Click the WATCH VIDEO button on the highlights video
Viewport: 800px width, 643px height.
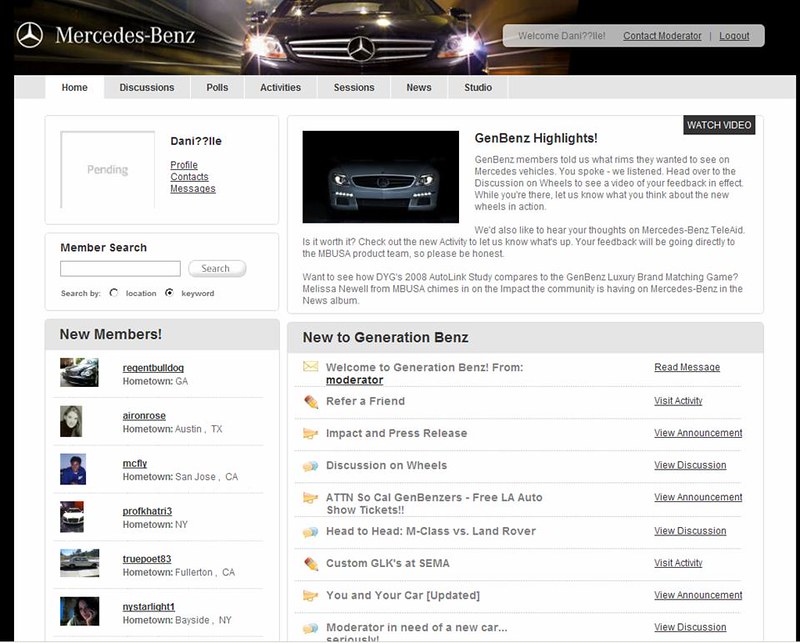[x=719, y=125]
